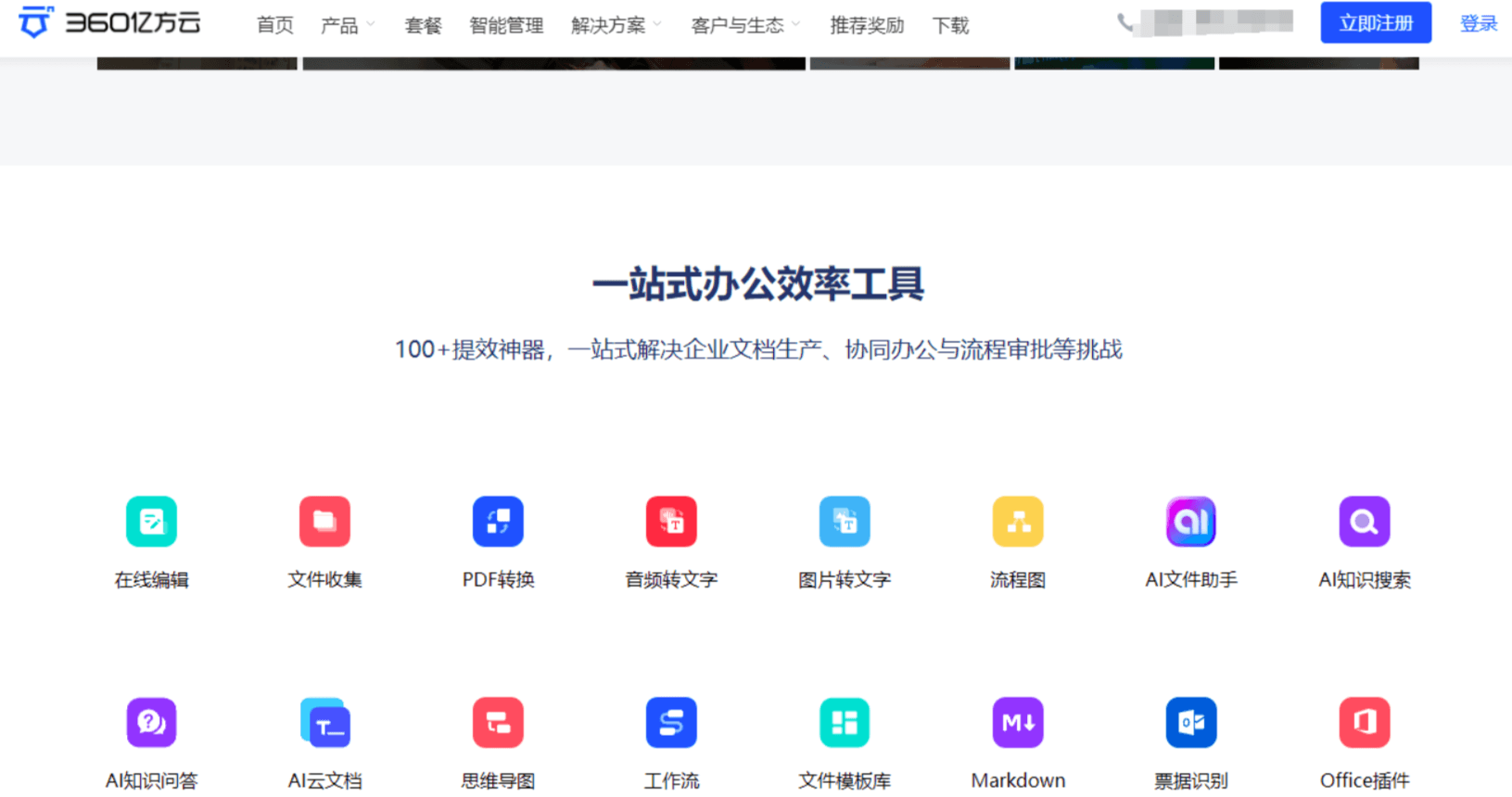Open the AI文件助手 assistant icon

click(1191, 522)
